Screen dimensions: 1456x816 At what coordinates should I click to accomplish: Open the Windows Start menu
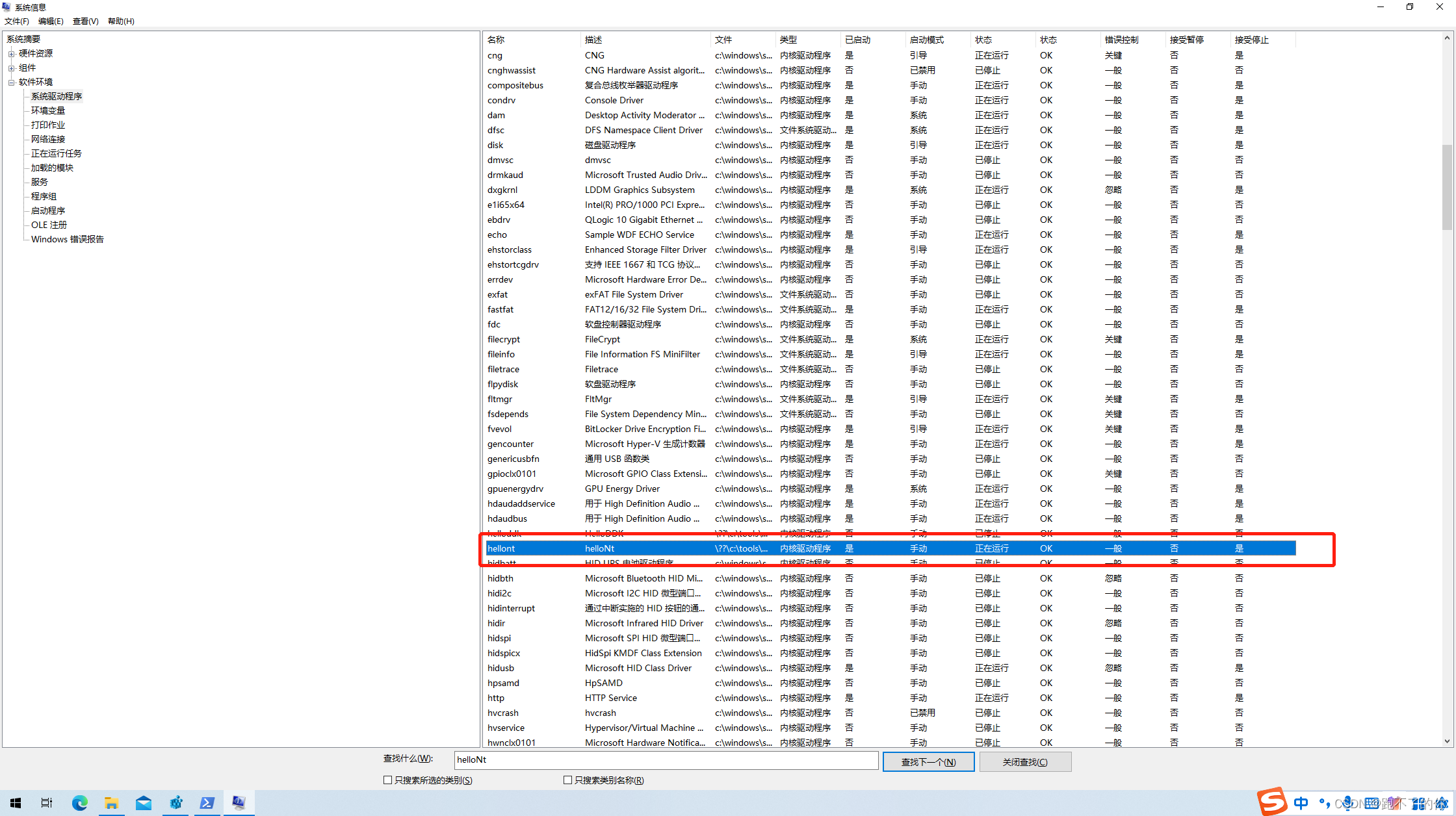click(x=16, y=803)
